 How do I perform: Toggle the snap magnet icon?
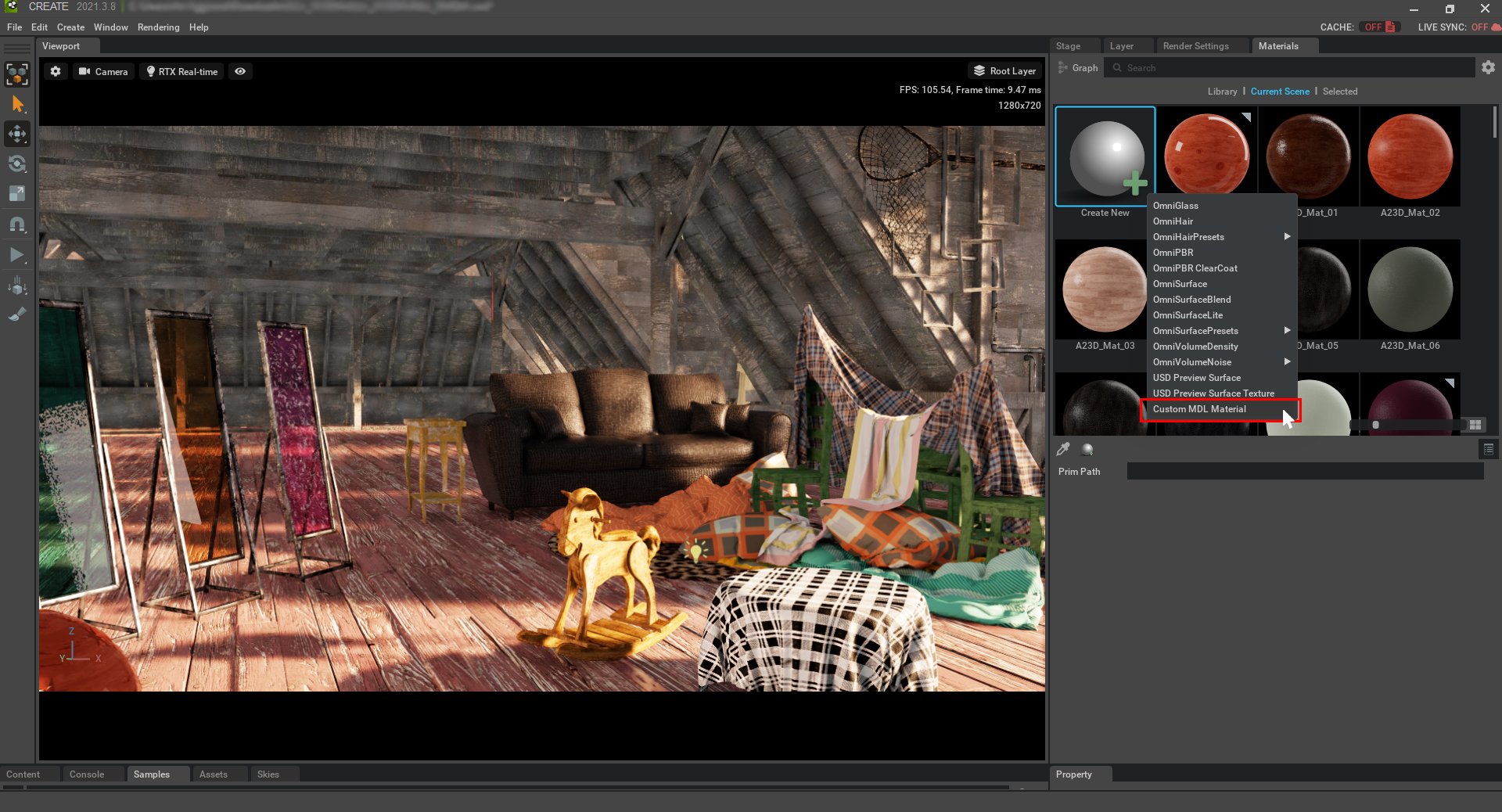[17, 225]
